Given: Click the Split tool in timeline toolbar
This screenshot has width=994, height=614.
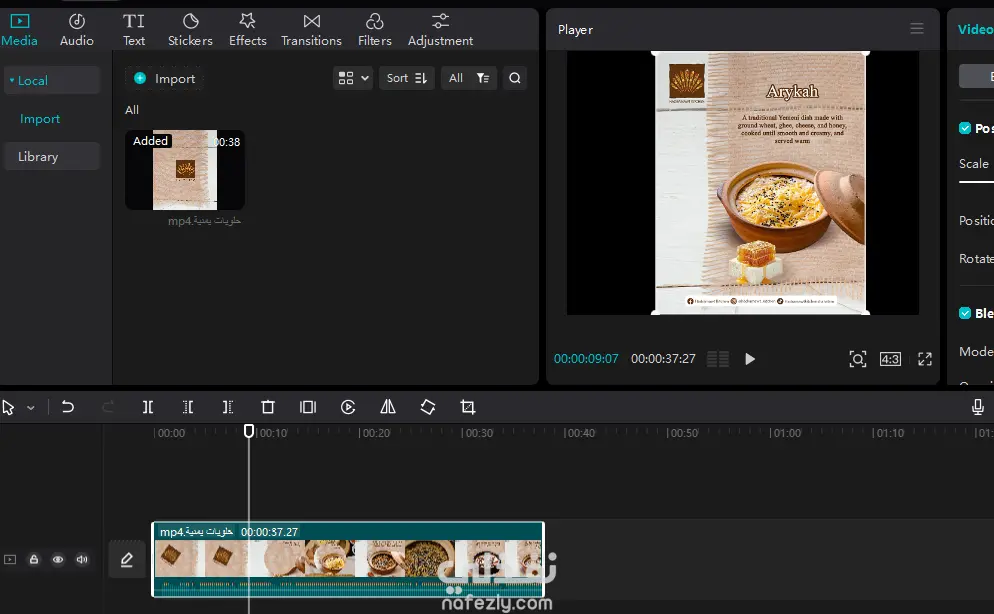Looking at the screenshot, I should point(148,407).
